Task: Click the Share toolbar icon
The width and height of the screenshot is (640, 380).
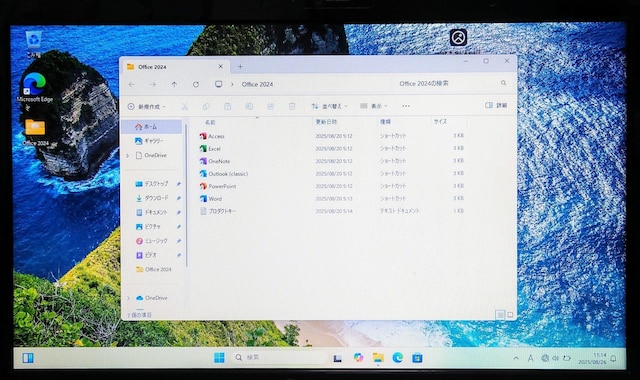Action: click(x=270, y=107)
